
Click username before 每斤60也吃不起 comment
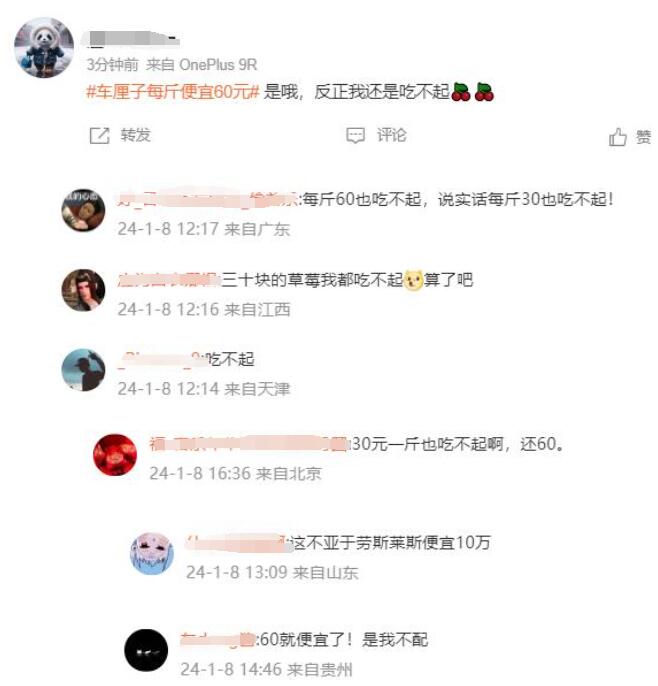click(208, 200)
